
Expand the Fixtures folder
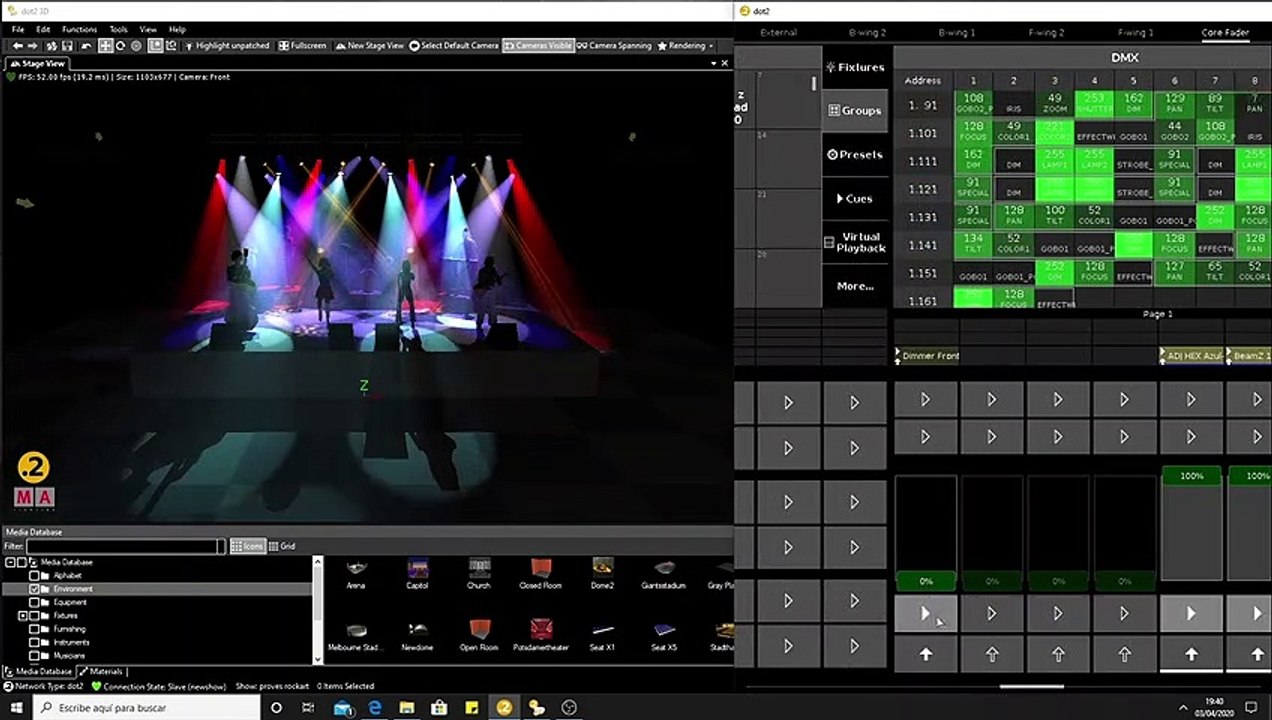click(22, 616)
